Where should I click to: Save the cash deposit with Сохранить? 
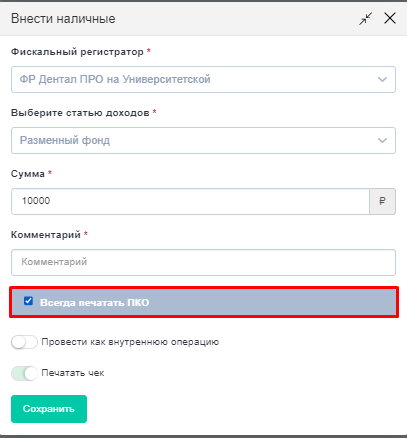[x=49, y=409]
